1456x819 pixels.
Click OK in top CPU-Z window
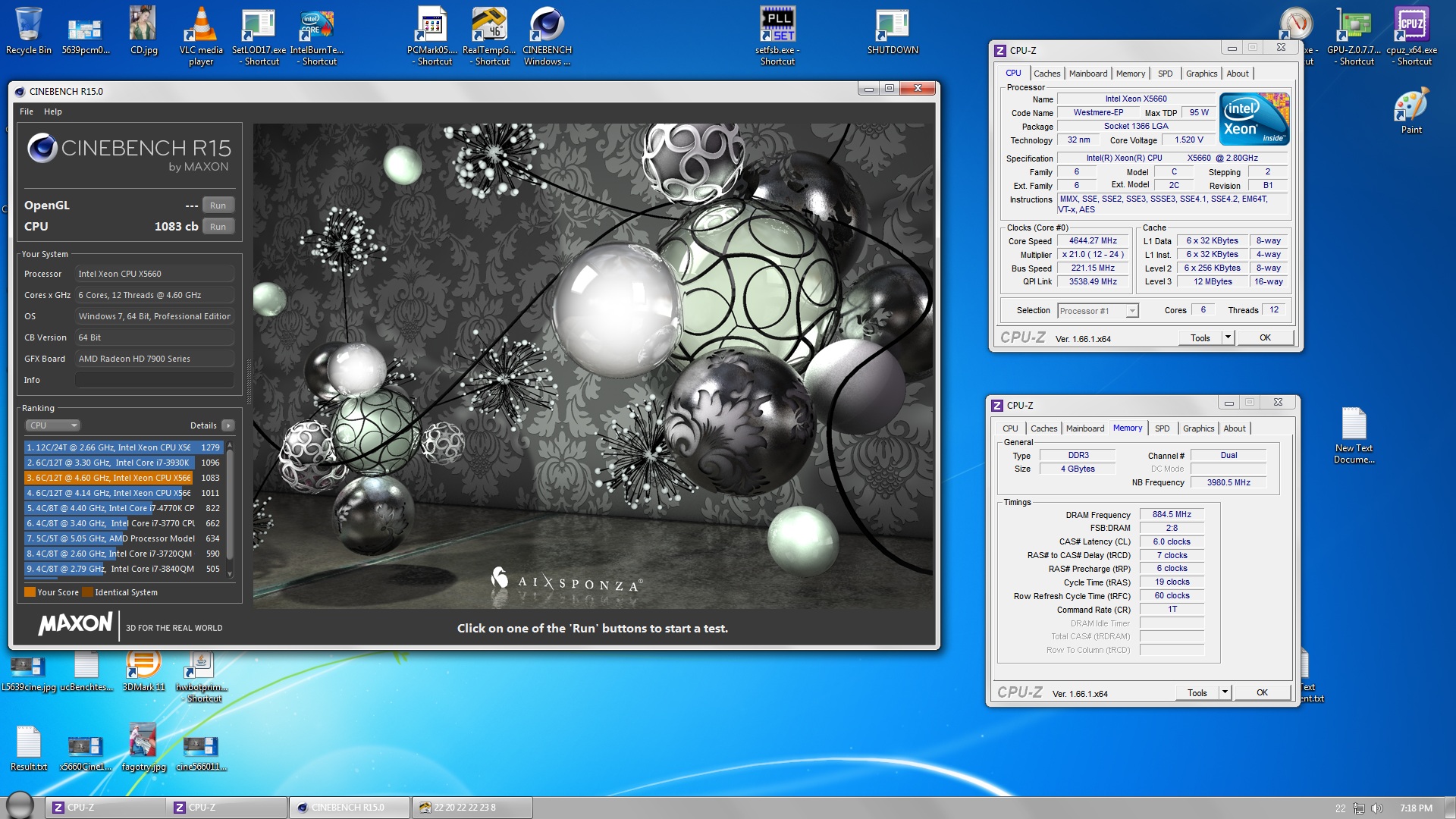click(x=1265, y=338)
